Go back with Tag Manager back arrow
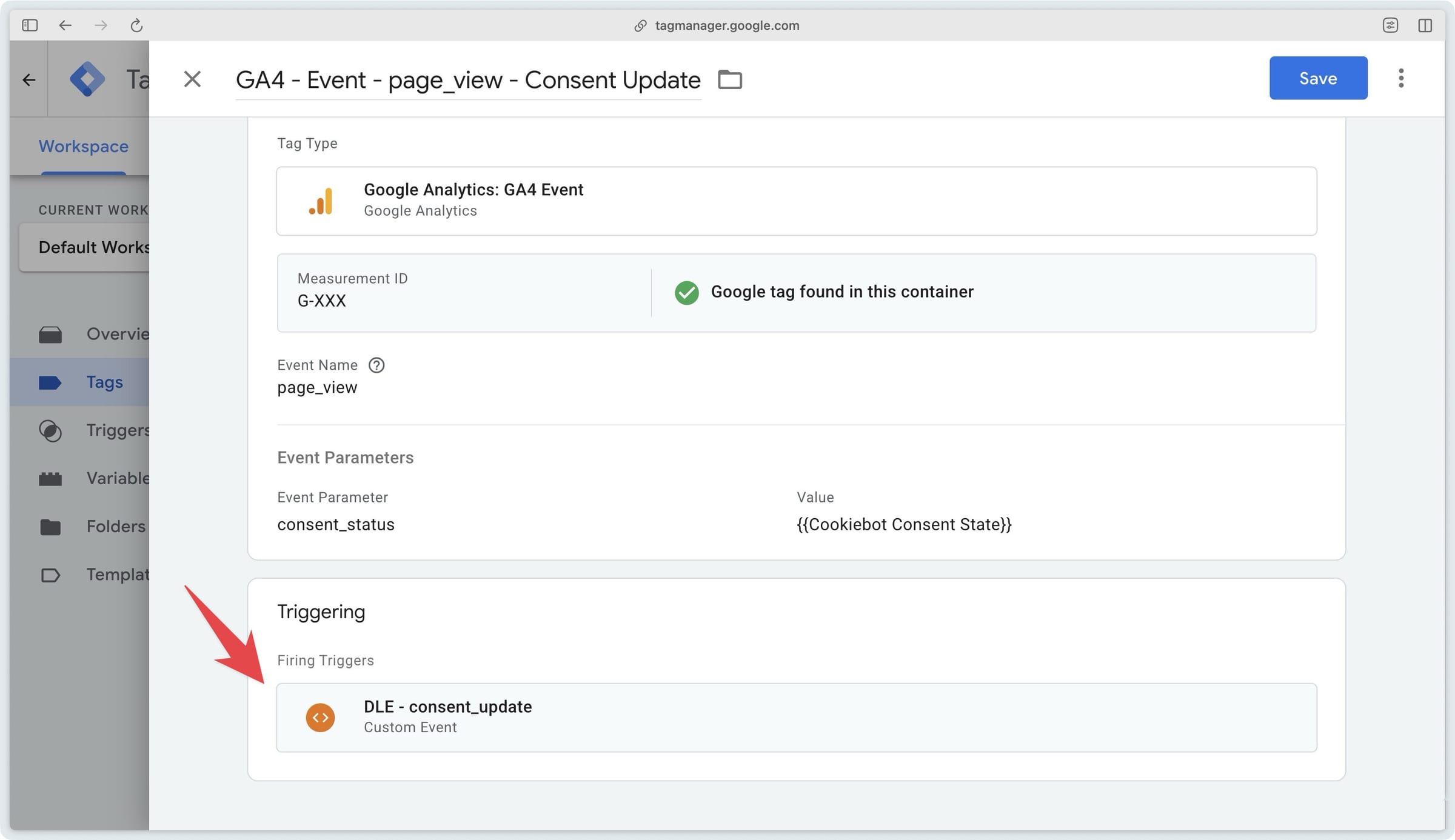1455x840 pixels. [28, 79]
